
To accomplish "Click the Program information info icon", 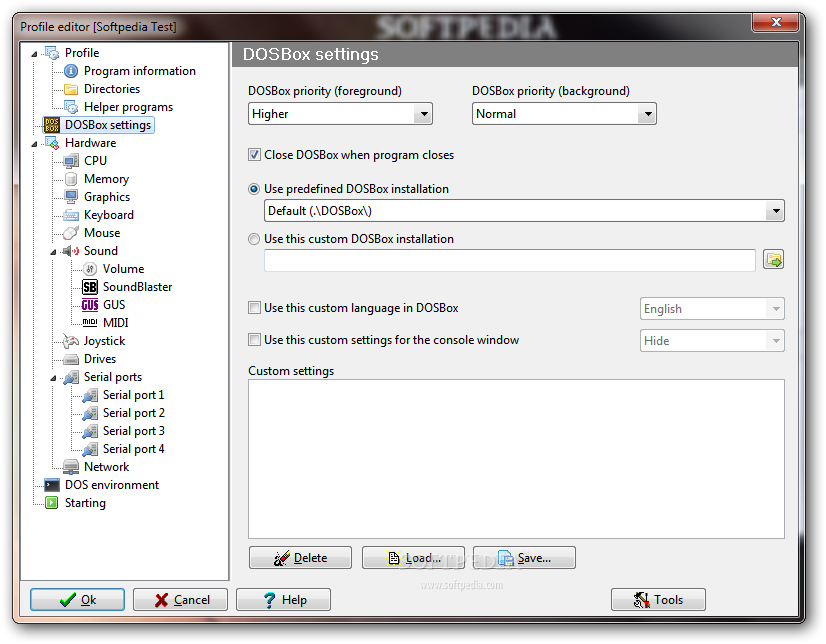I will click(71, 71).
